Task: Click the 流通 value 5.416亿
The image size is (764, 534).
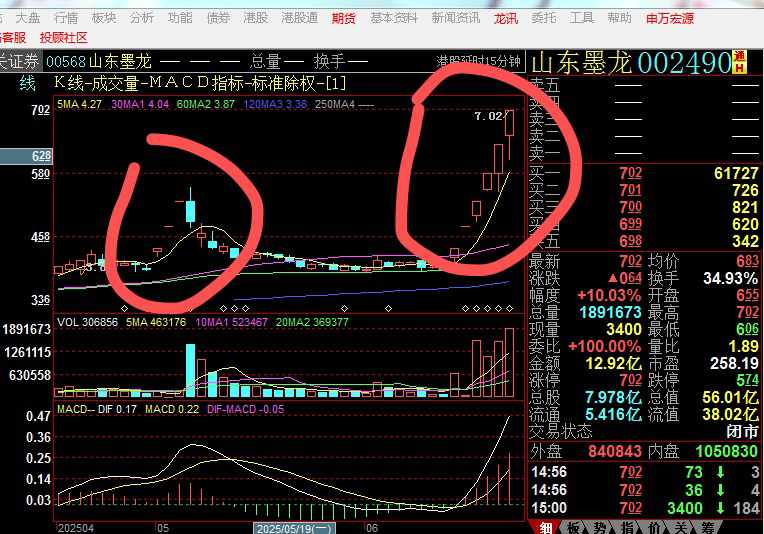Action: [613, 415]
